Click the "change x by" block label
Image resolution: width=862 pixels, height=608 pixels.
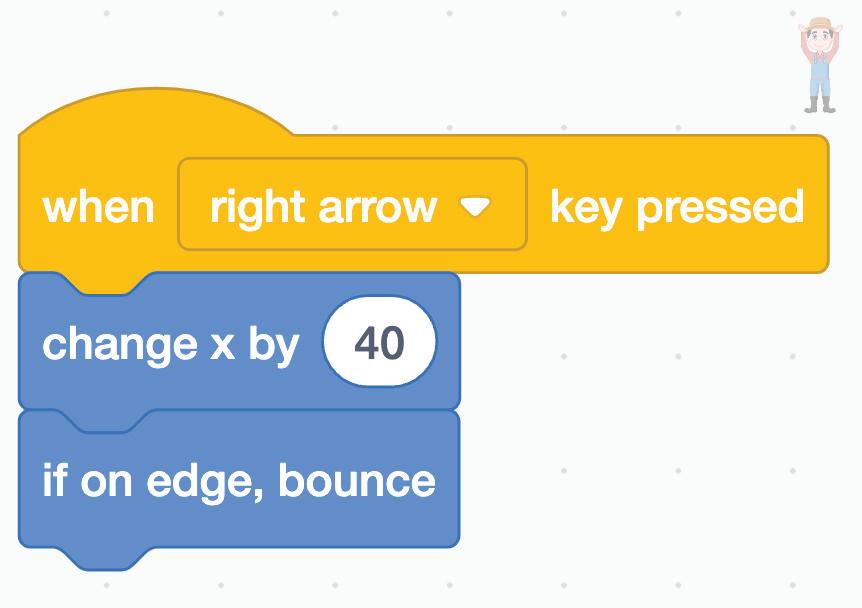click(170, 345)
